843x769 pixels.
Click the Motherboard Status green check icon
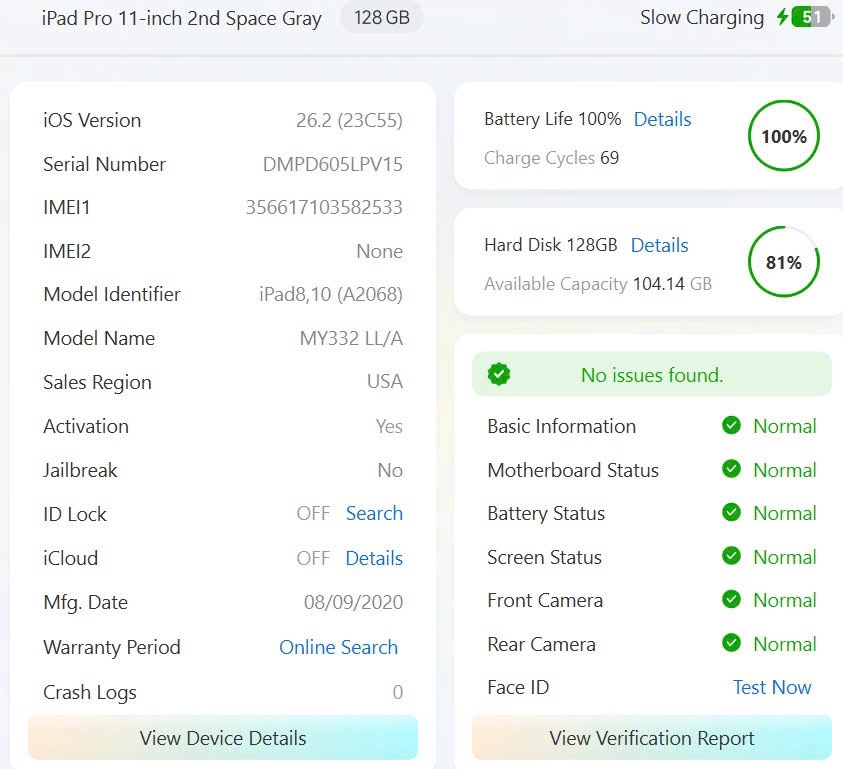click(732, 469)
